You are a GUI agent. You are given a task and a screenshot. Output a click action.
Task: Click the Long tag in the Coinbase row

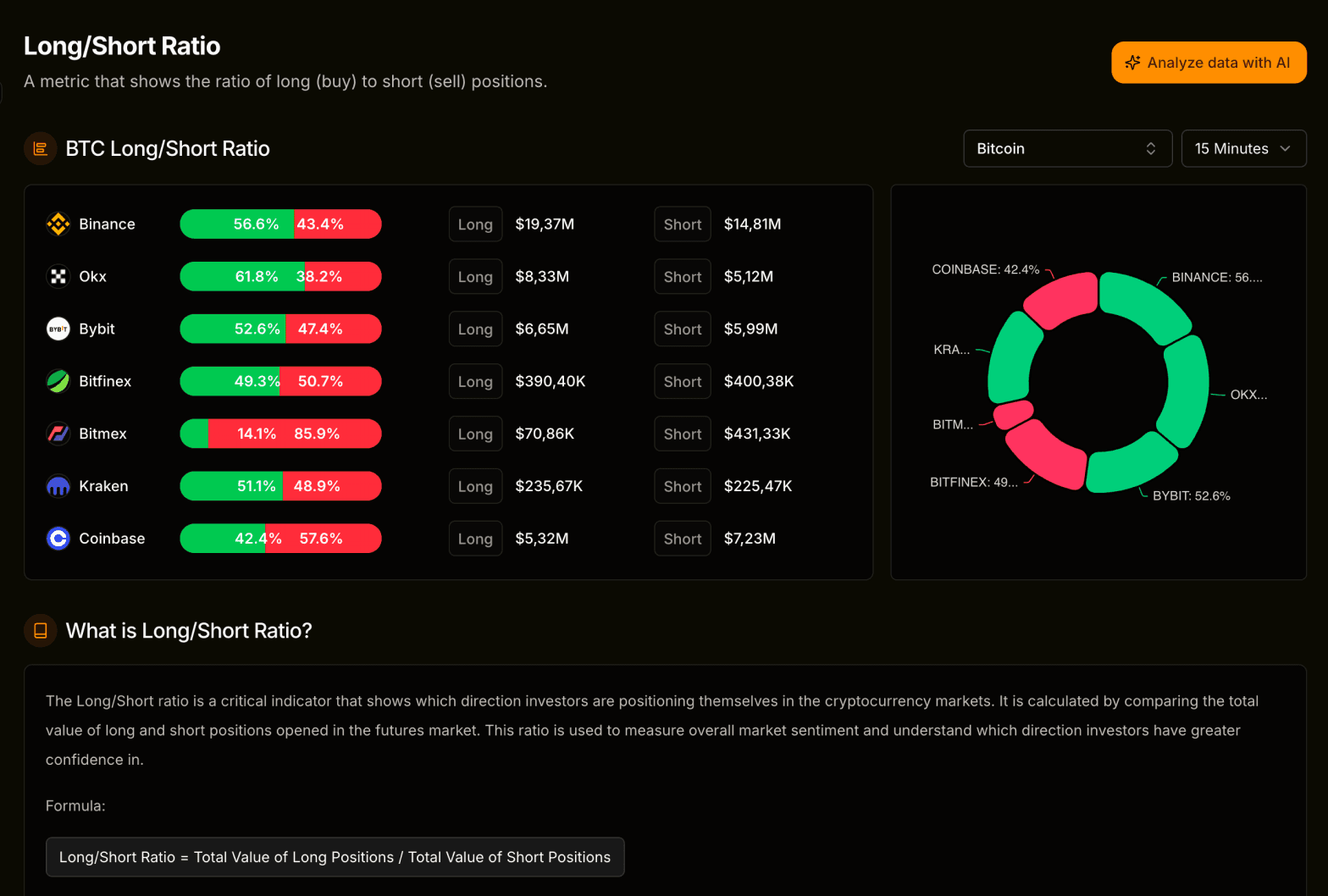pos(475,539)
